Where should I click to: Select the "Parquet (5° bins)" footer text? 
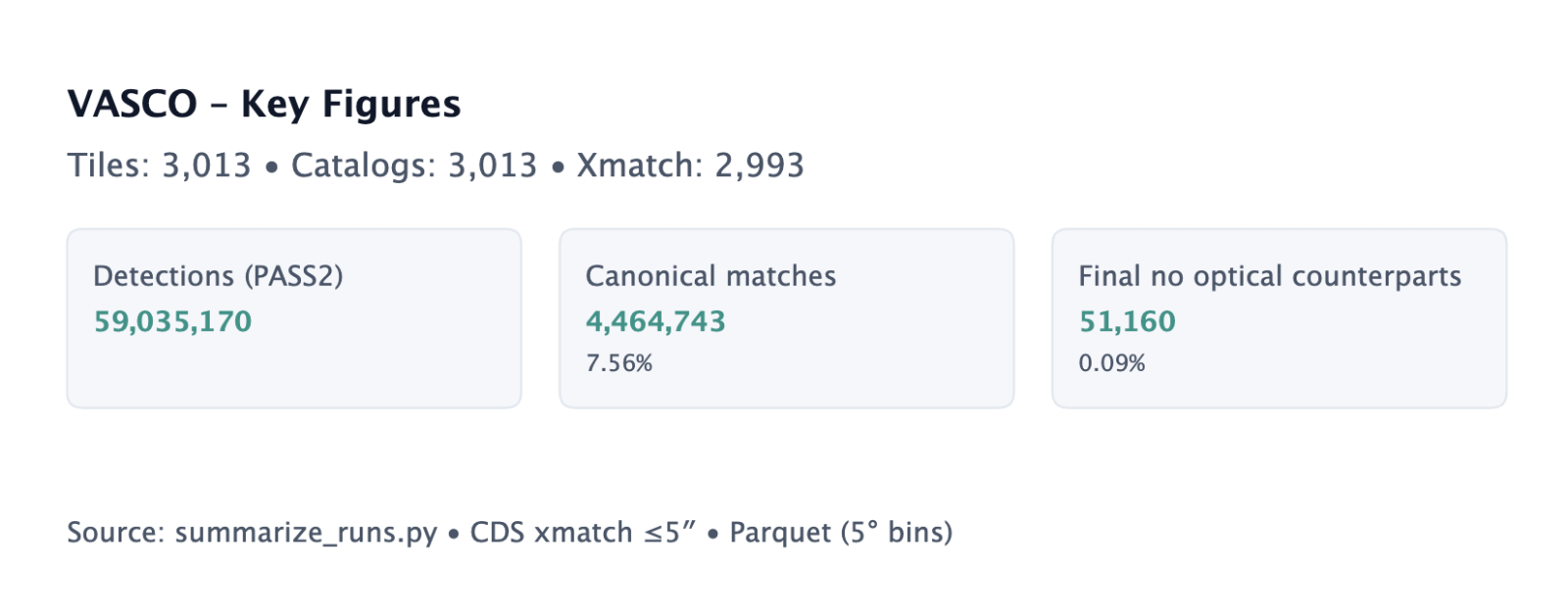click(x=841, y=533)
